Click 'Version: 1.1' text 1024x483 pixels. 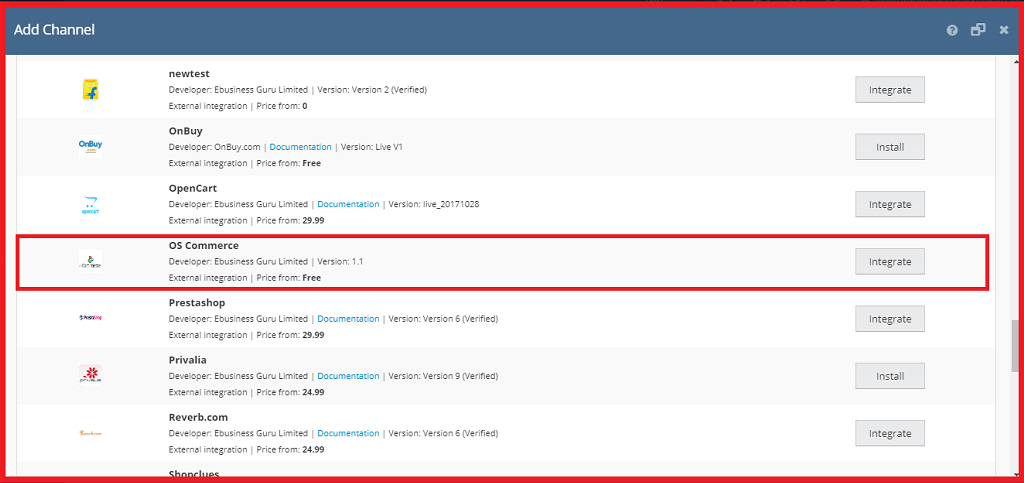[x=340, y=262]
